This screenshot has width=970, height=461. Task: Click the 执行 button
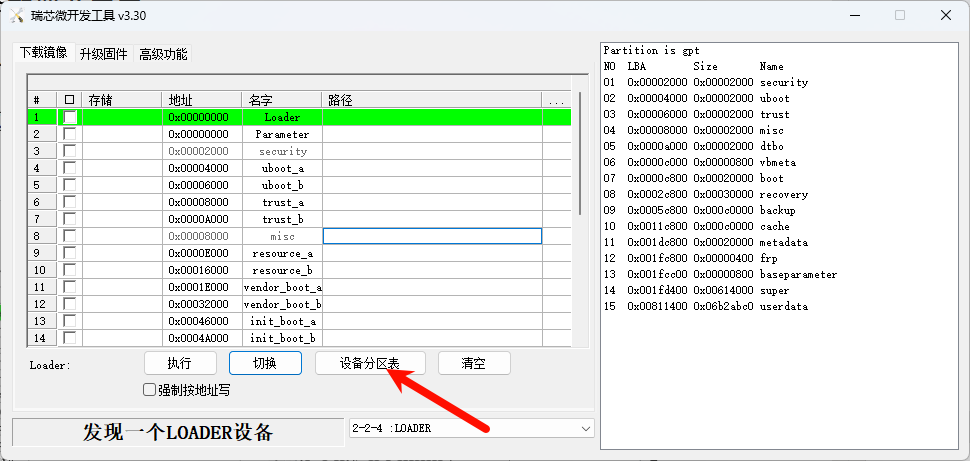(180, 363)
